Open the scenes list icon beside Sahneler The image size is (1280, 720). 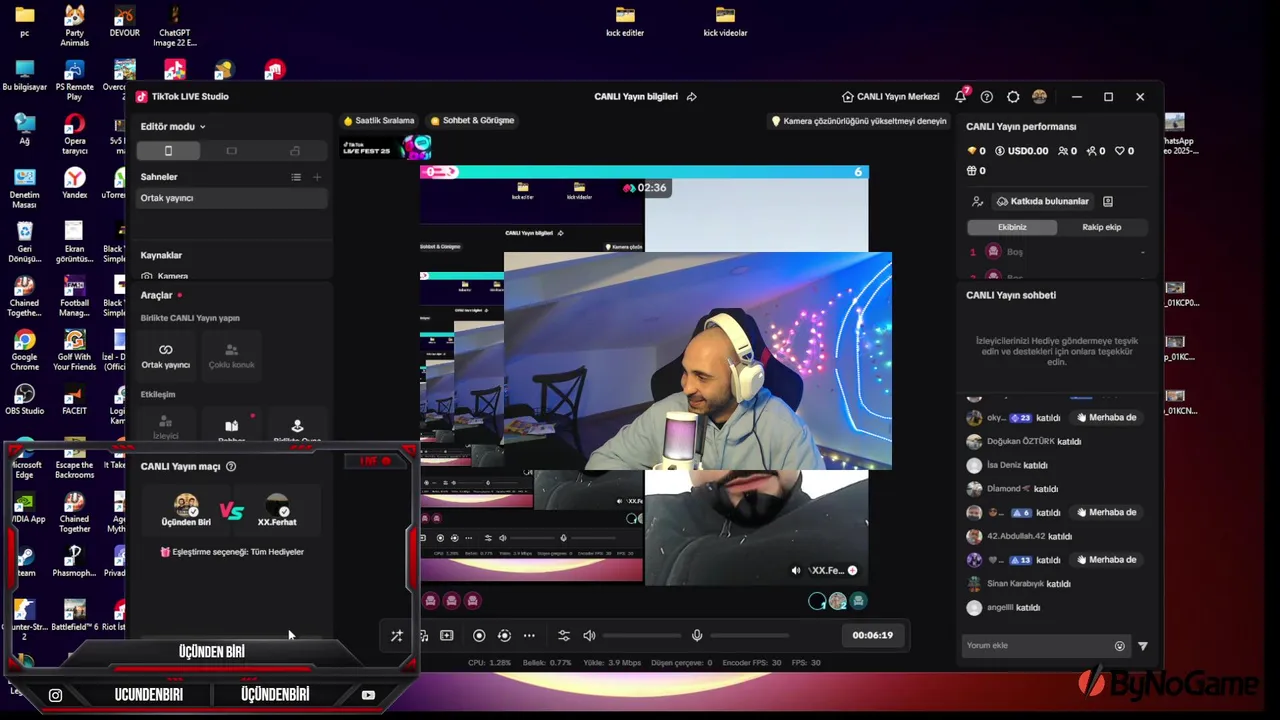(296, 177)
